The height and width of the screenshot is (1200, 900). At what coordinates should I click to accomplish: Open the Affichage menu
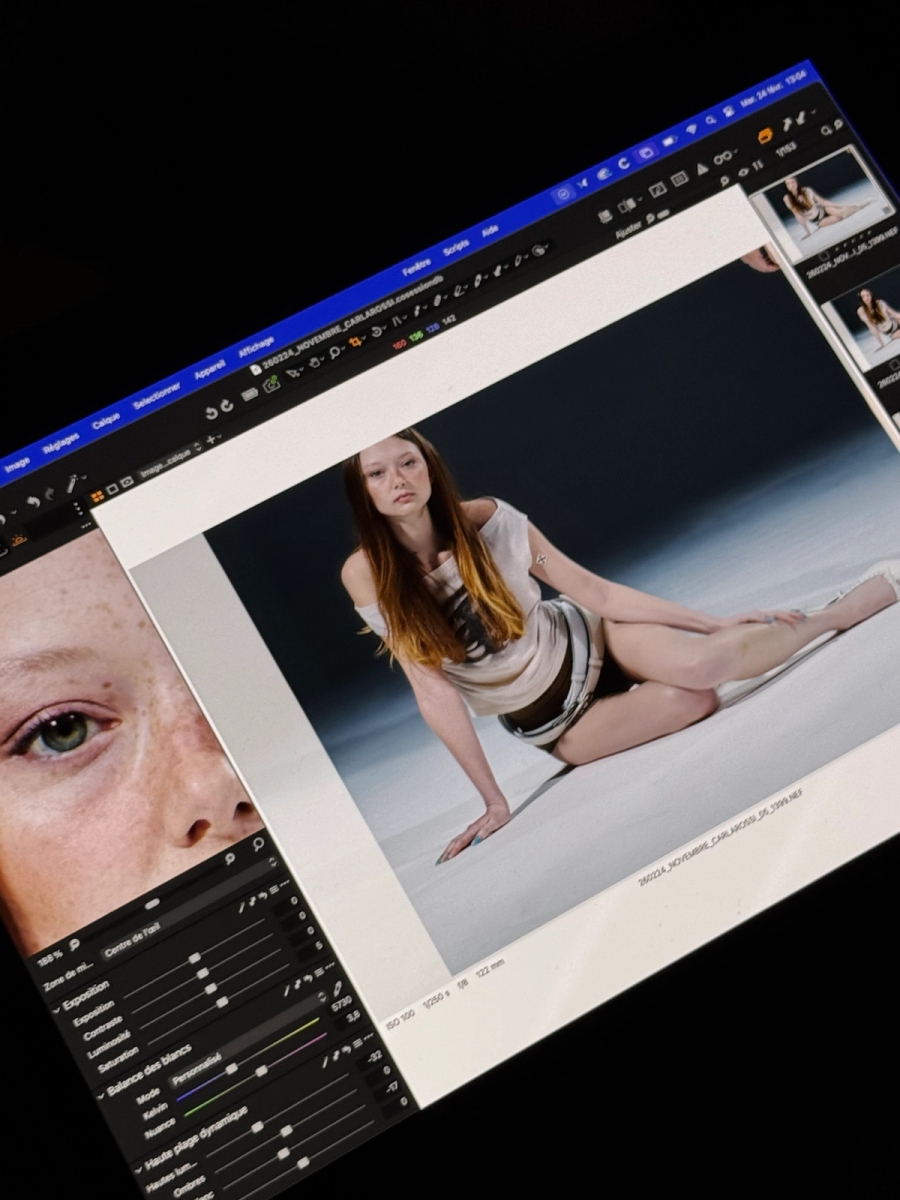tap(256, 346)
